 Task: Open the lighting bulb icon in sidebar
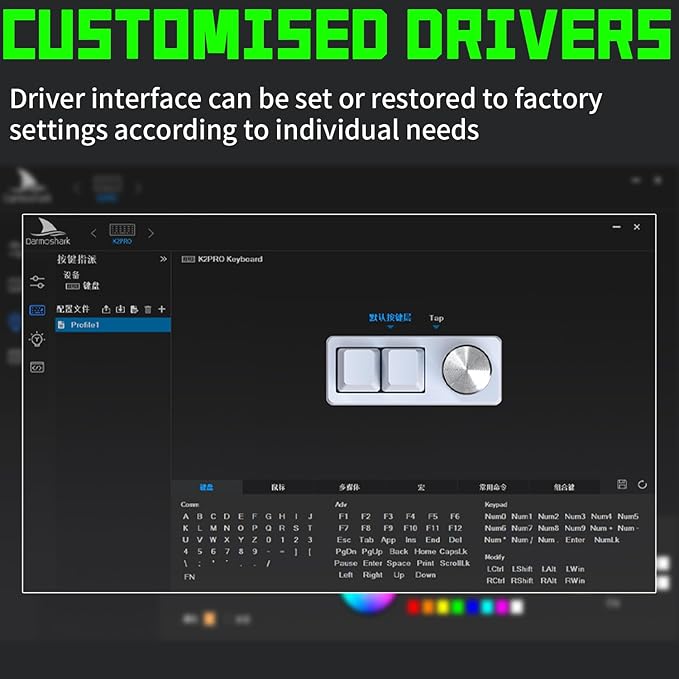37,339
